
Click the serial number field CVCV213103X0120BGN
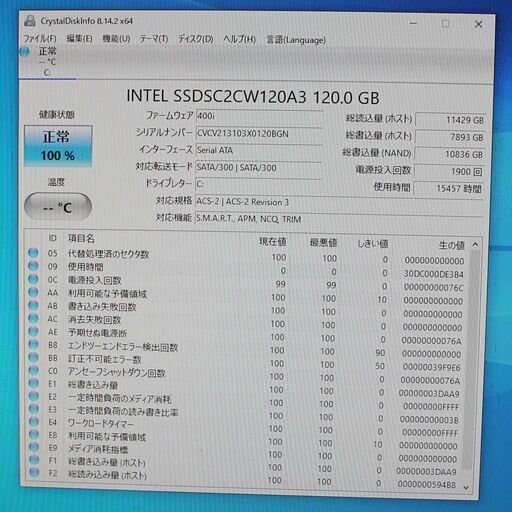click(259, 134)
